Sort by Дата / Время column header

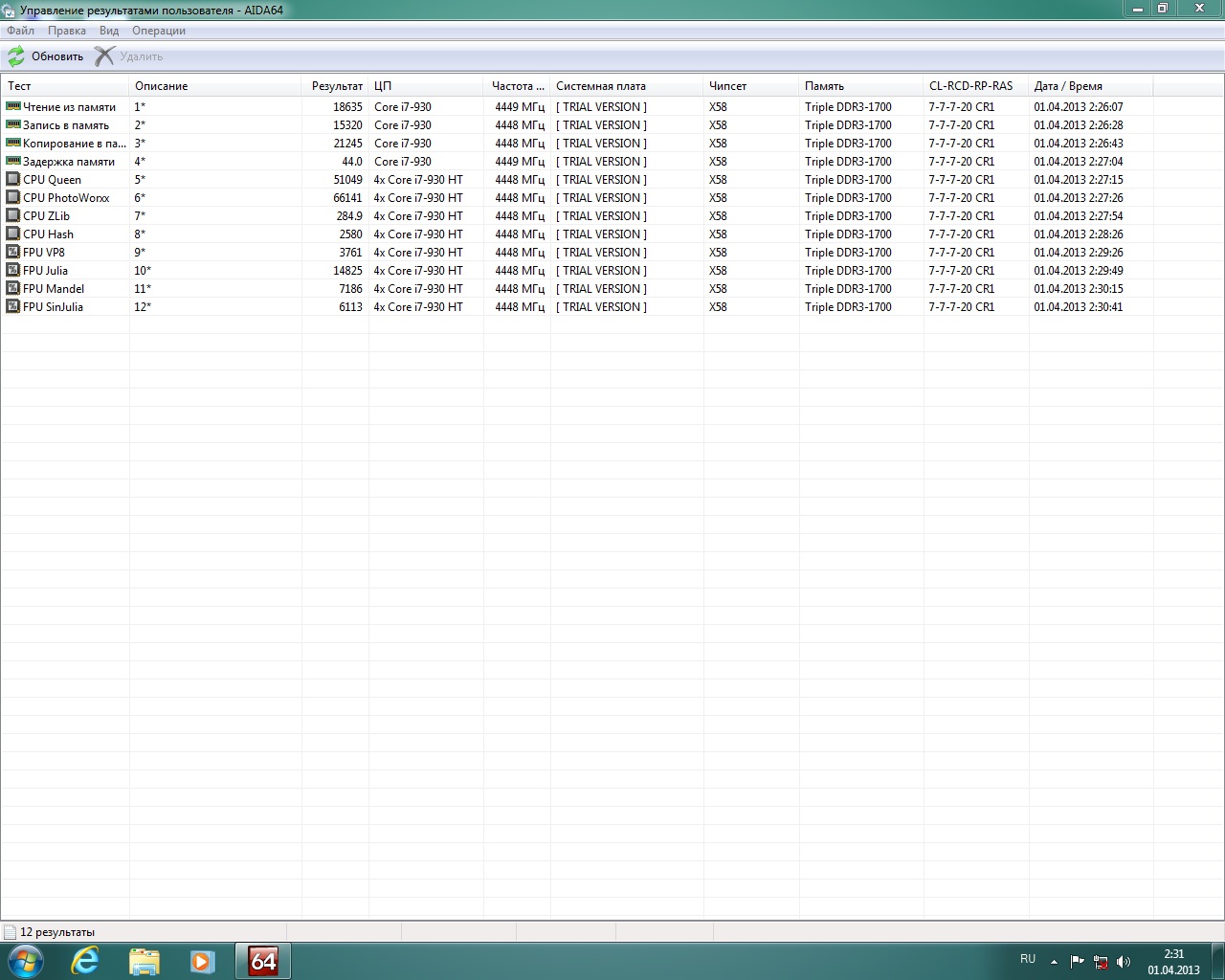point(1091,86)
